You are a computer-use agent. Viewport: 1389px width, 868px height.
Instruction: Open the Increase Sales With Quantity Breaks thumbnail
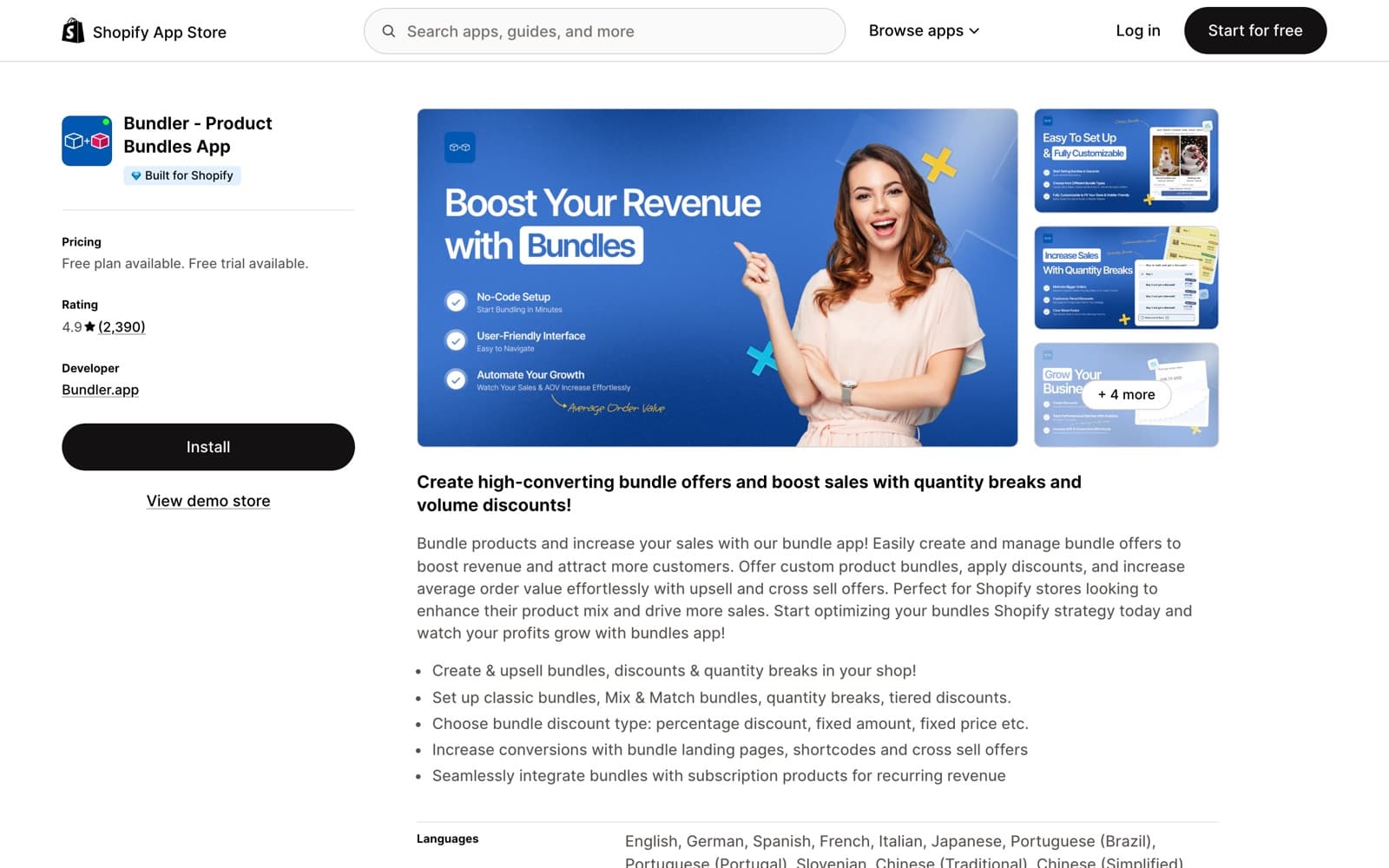[1126, 278]
